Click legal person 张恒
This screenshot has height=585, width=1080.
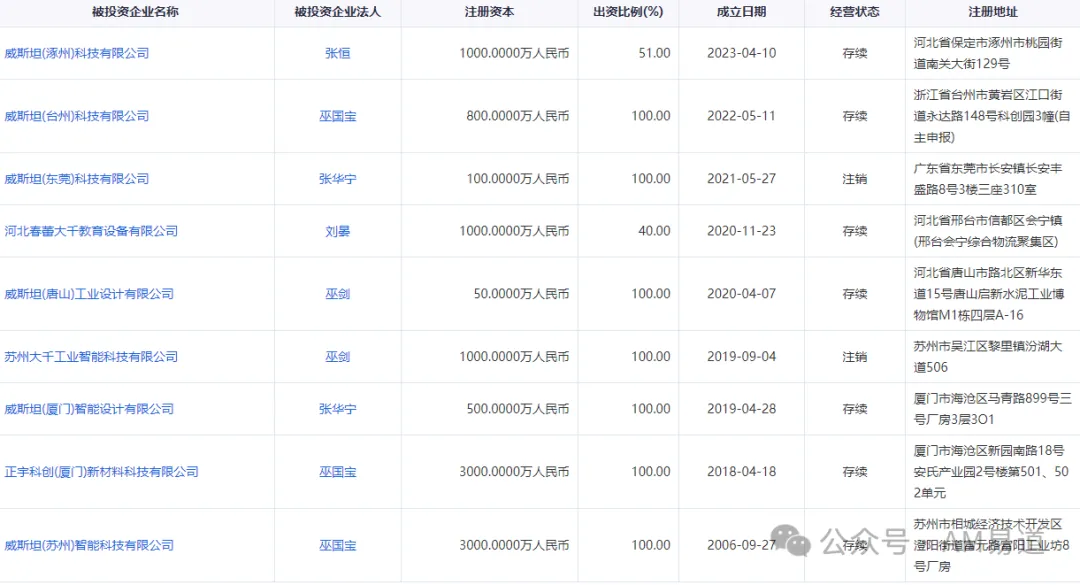338,53
